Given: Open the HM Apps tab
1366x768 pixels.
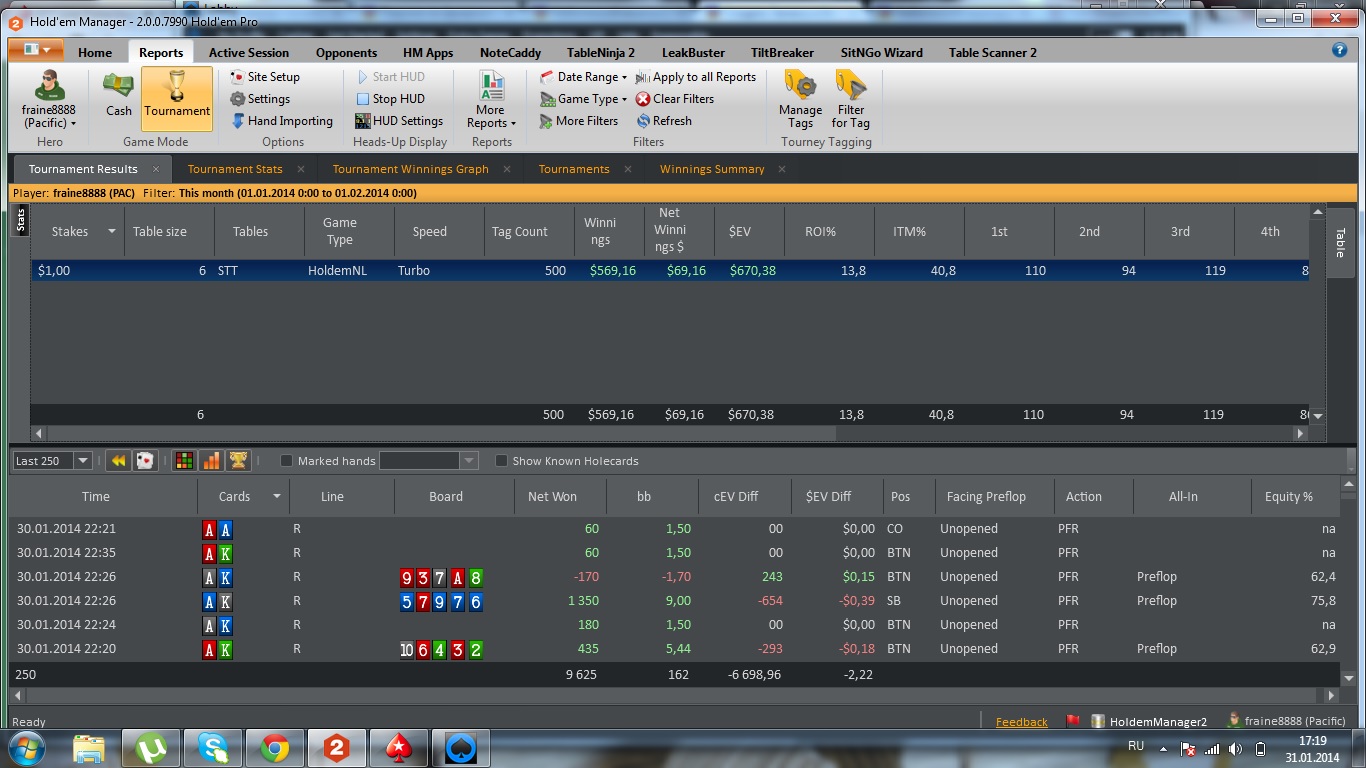Looking at the screenshot, I should click(x=428, y=53).
